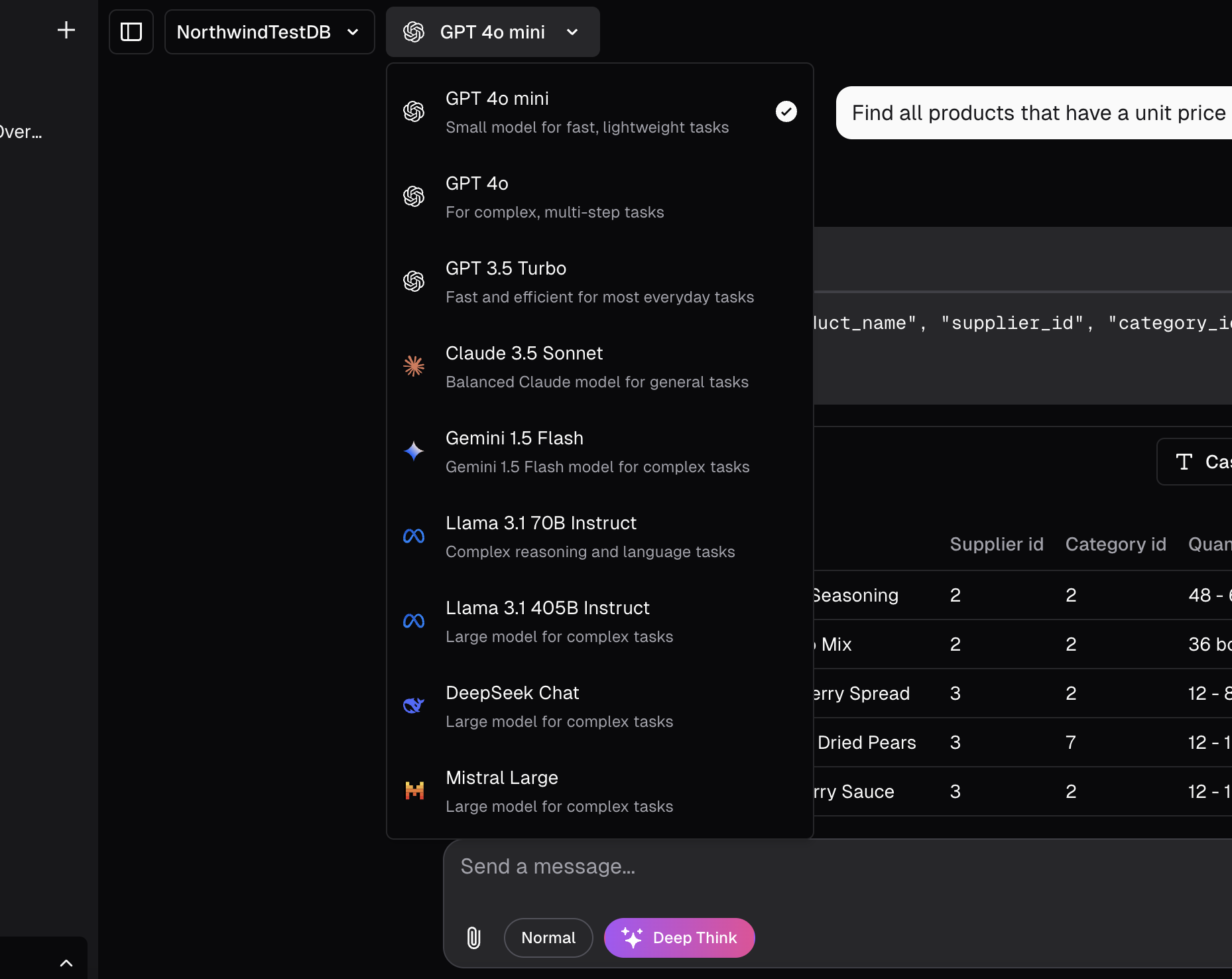Click the Category id column header

1116,545
